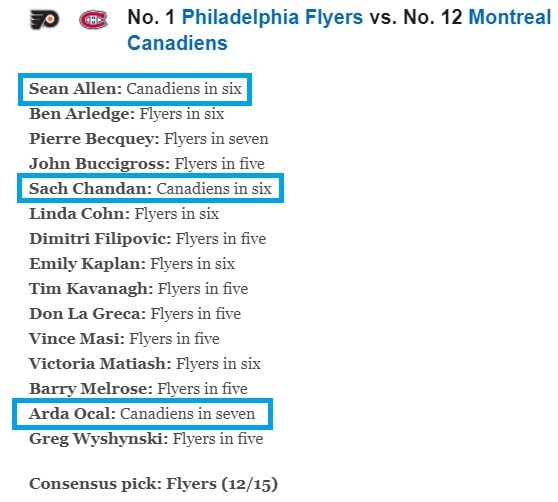
Task: Open the Montreal Canadiens team link
Action: 339,30
